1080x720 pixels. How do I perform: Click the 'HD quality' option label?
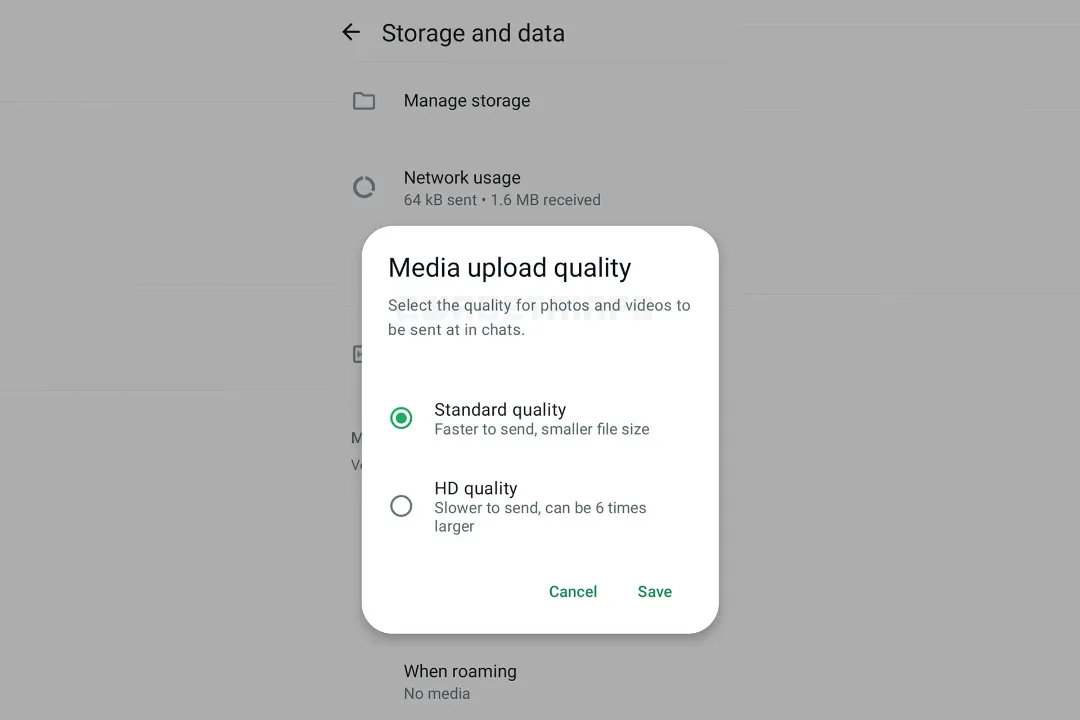point(476,489)
